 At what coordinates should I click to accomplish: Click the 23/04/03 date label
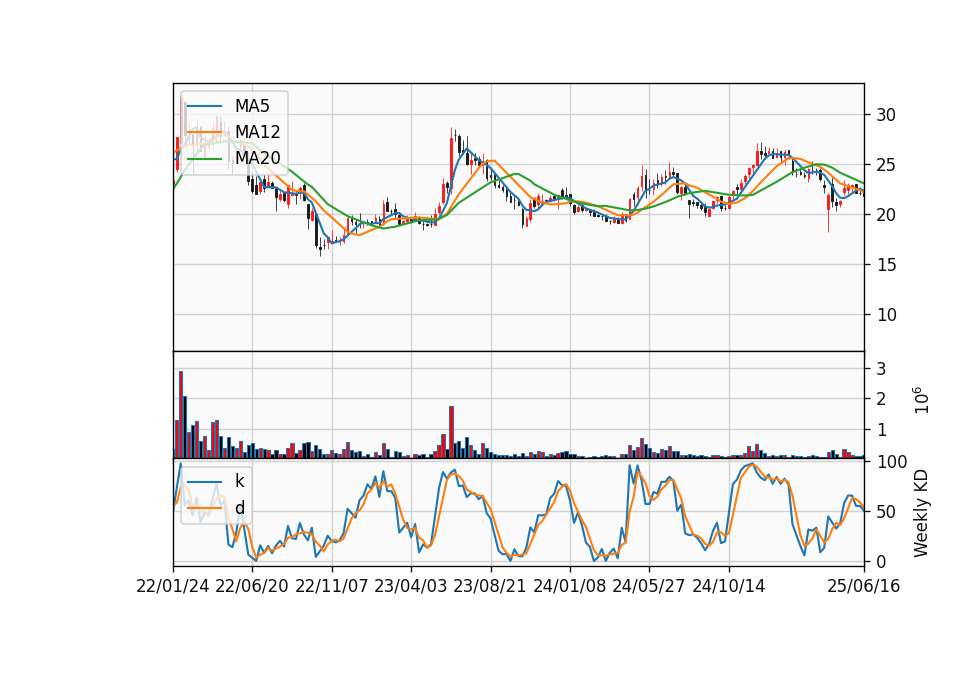pyautogui.click(x=411, y=586)
